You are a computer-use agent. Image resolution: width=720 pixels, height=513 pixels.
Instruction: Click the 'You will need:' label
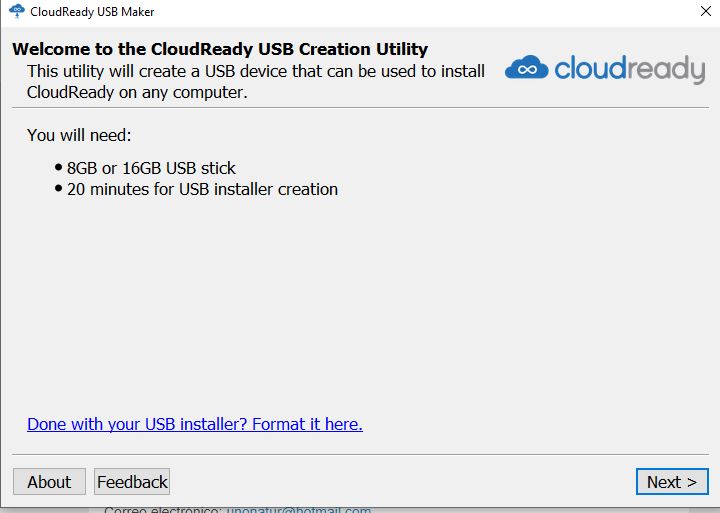tap(79, 135)
